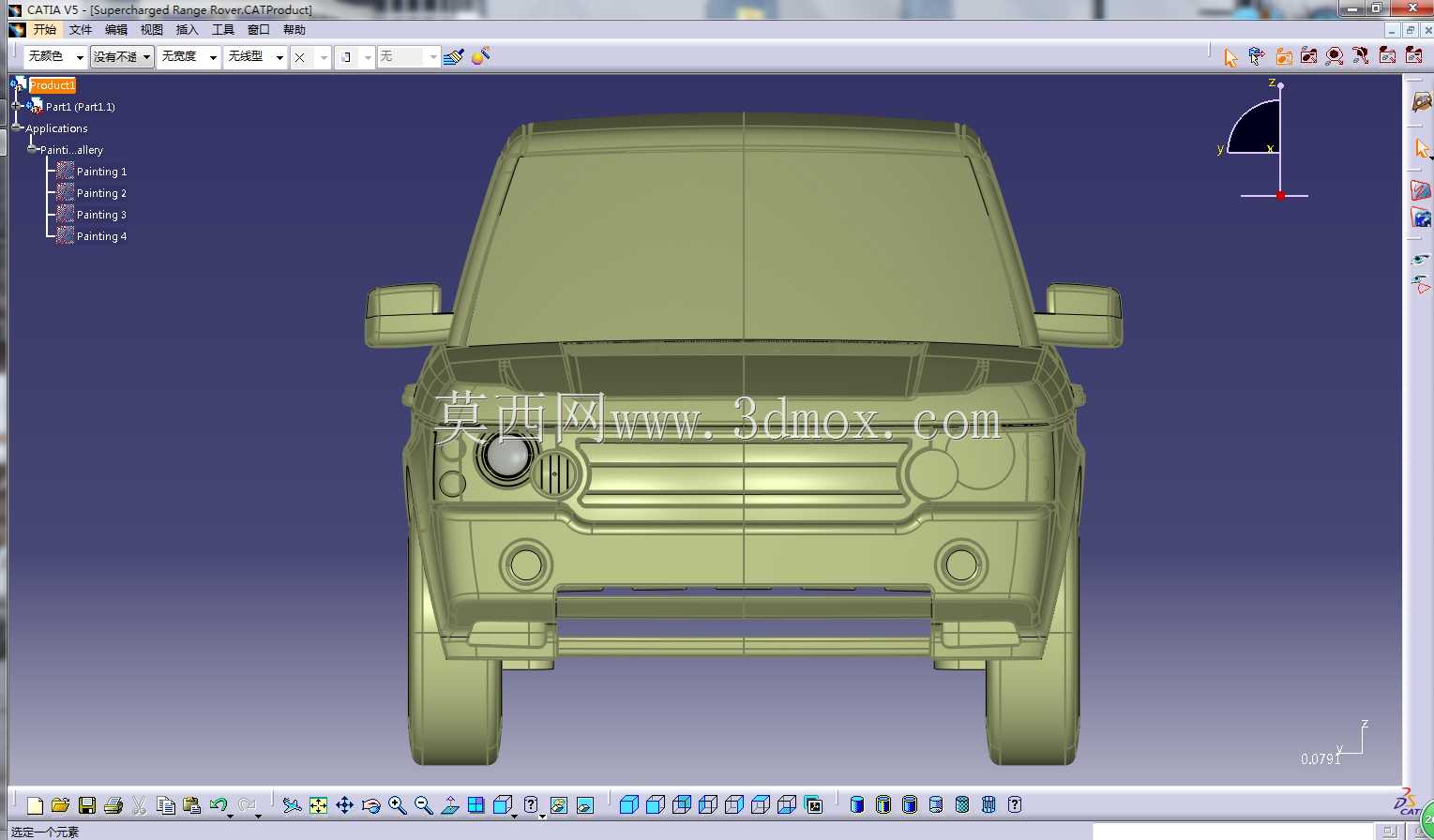Select Painting 4 in the tree
1434x840 pixels.
point(101,236)
